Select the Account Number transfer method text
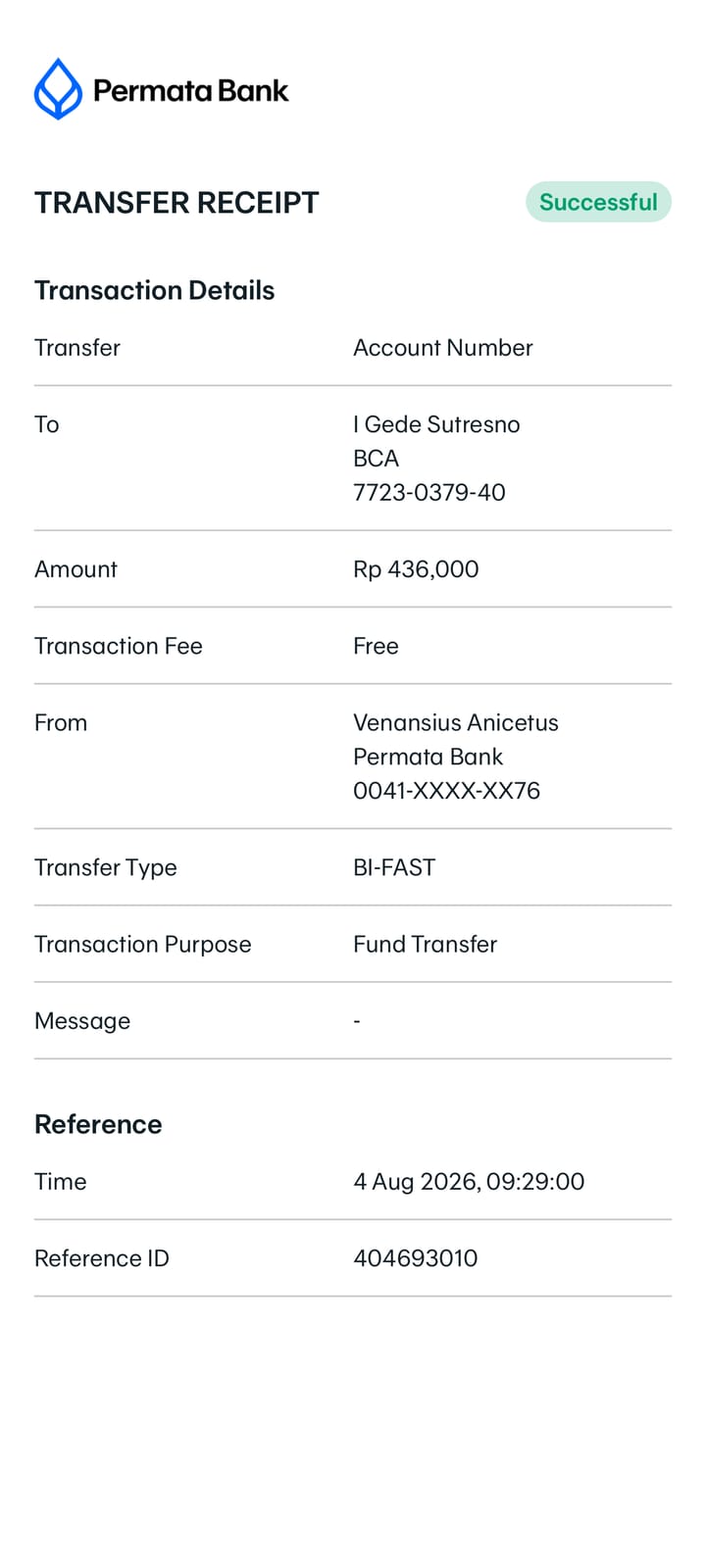706x1568 pixels. [442, 348]
